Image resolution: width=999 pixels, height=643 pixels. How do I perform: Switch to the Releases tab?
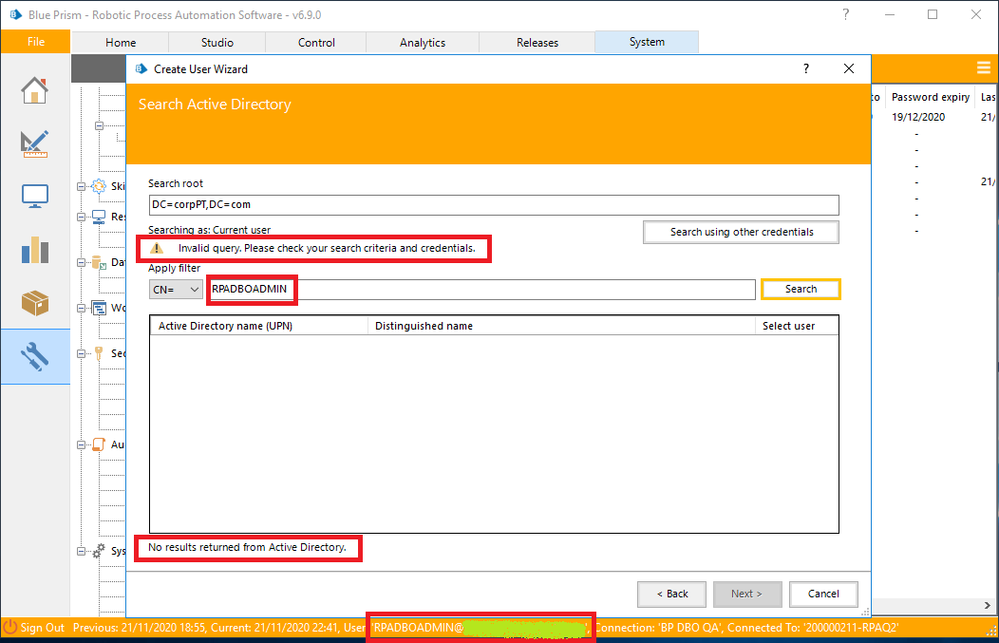coord(537,42)
